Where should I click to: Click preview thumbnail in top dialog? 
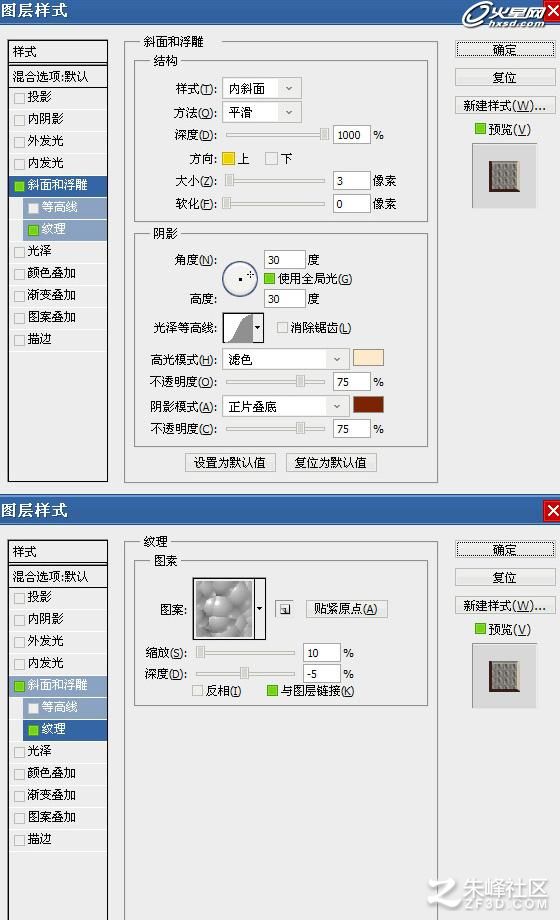504,176
